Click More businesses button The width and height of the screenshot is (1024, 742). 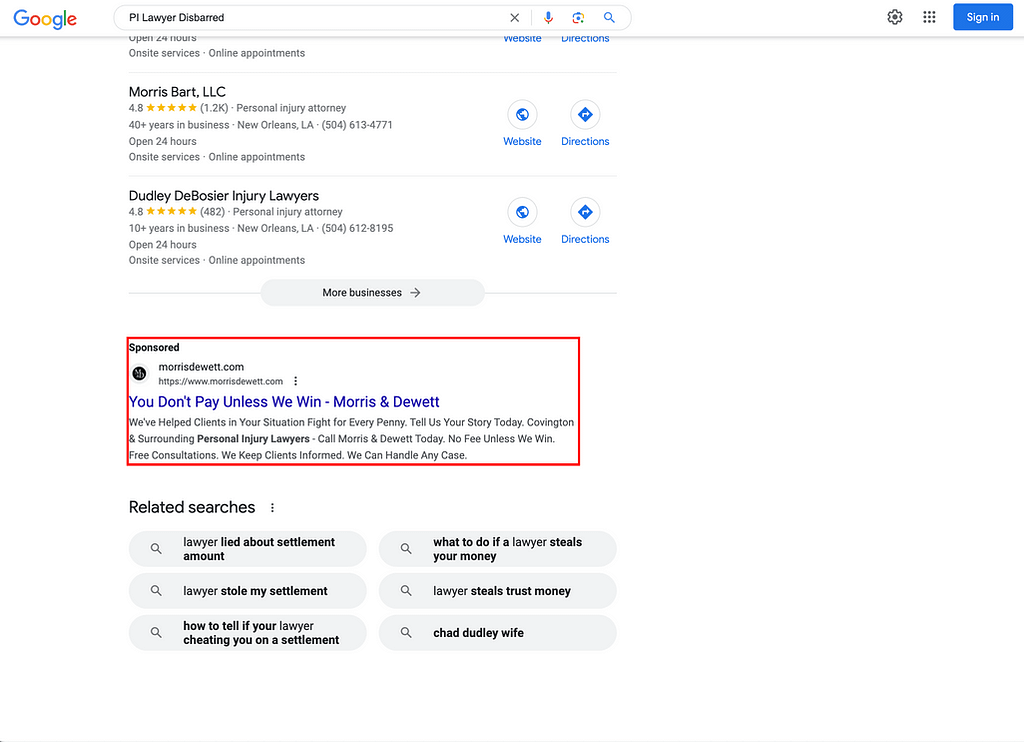click(x=372, y=293)
